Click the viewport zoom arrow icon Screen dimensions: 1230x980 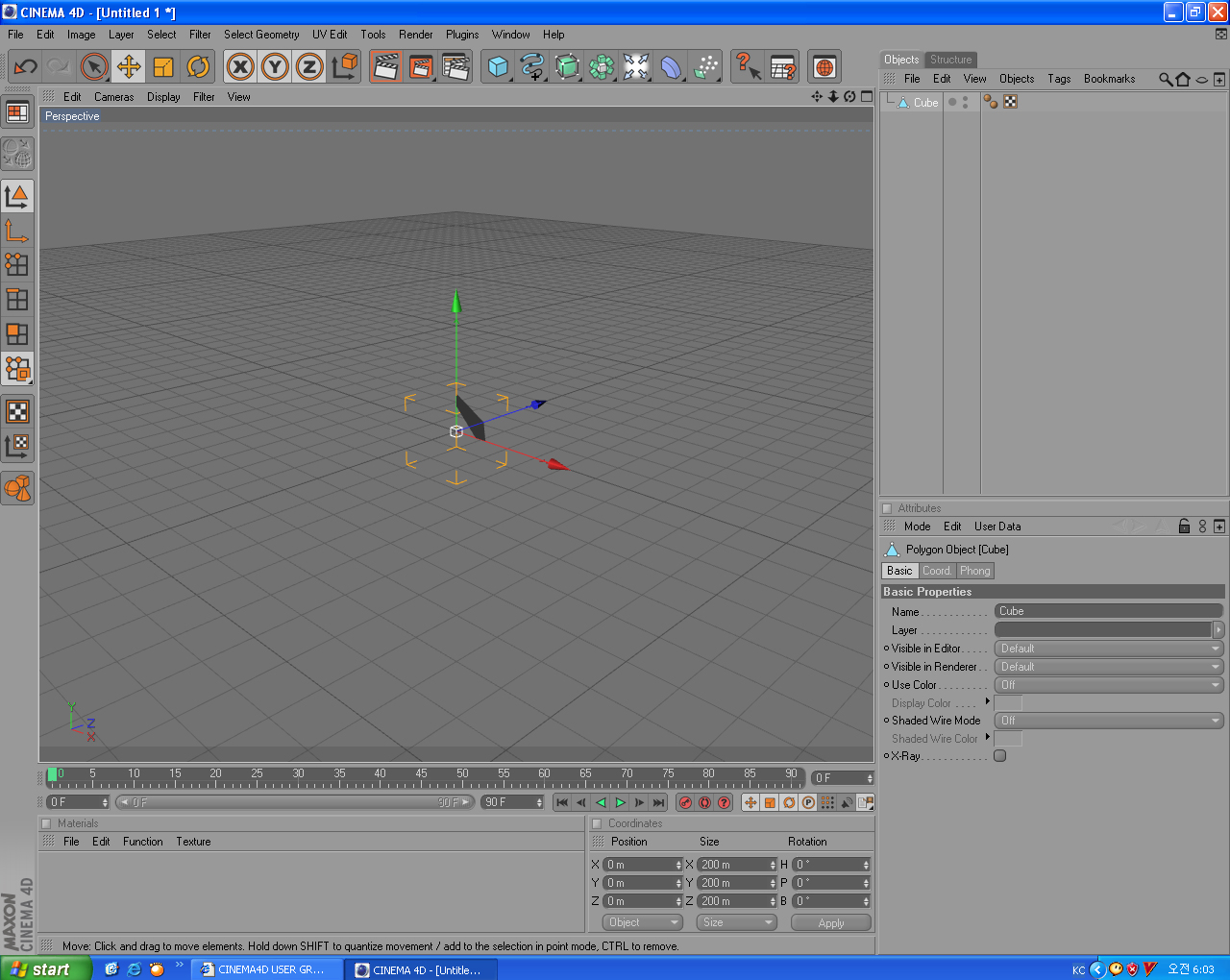coord(833,96)
